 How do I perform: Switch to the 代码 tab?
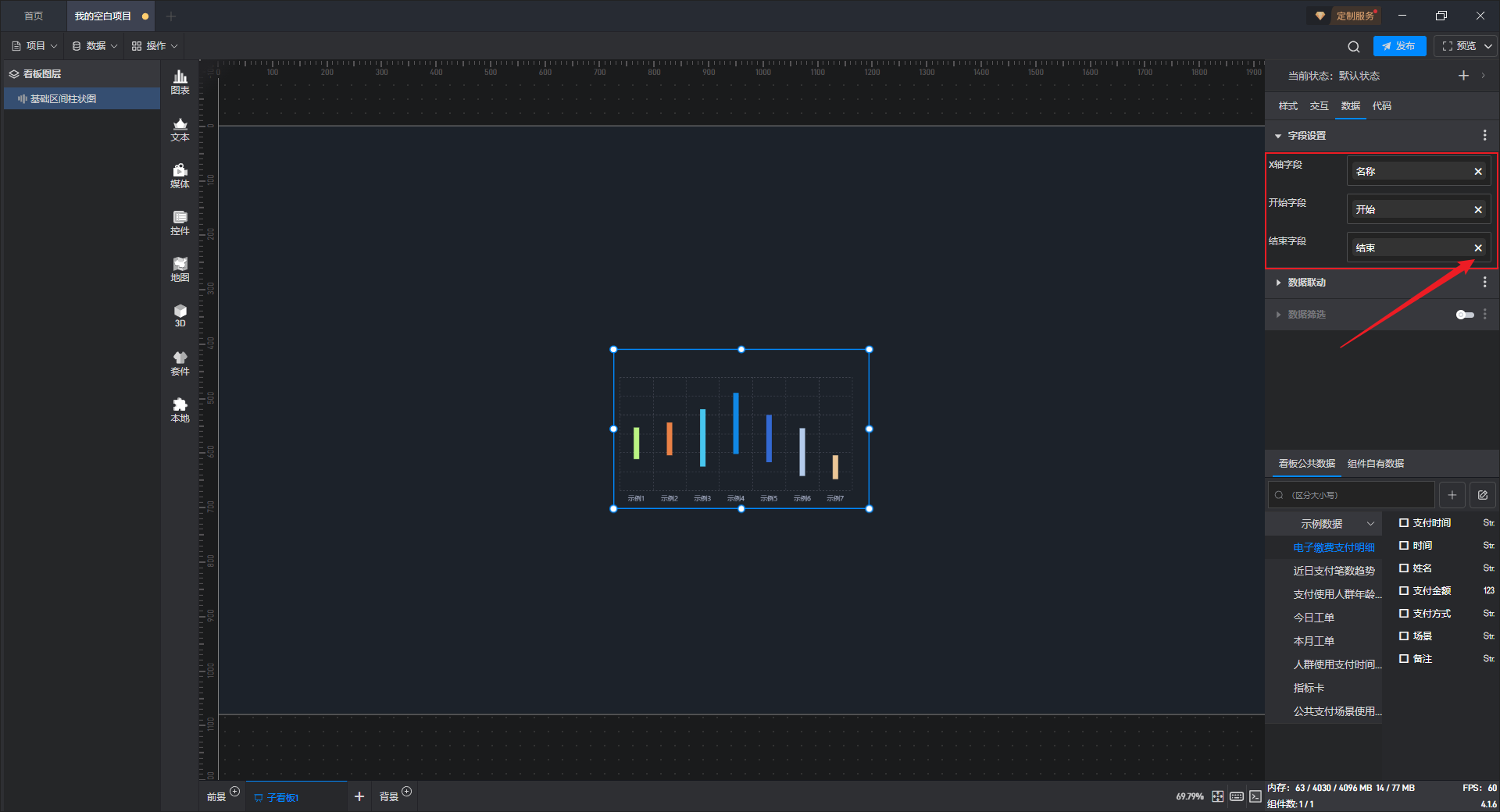coord(1382,106)
